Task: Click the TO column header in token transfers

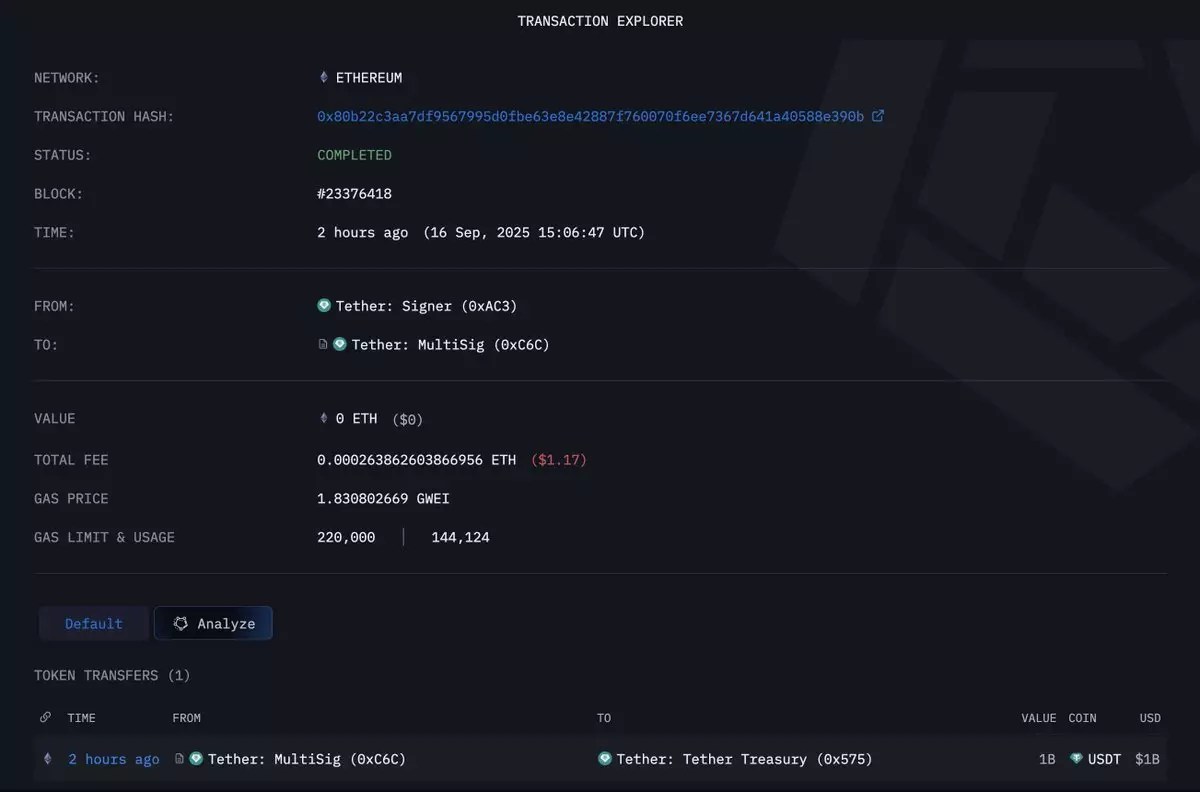Action: tap(604, 718)
